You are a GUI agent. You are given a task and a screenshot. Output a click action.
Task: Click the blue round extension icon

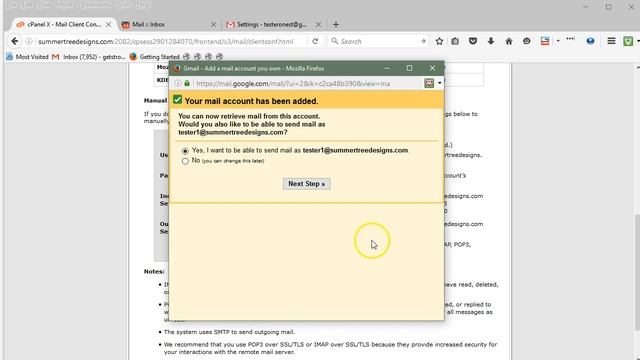point(590,41)
